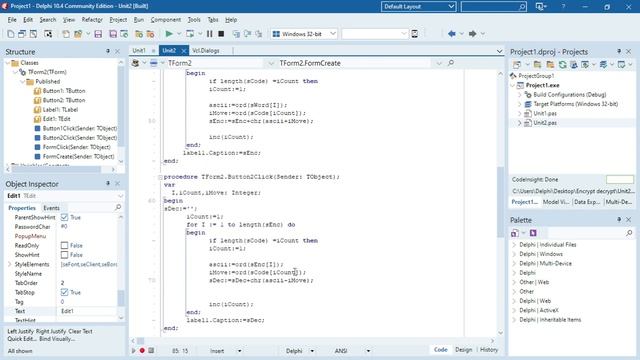640x360 pixels.
Task: Expand Delphi | Individual Files palette category
Action: click(x=514, y=244)
